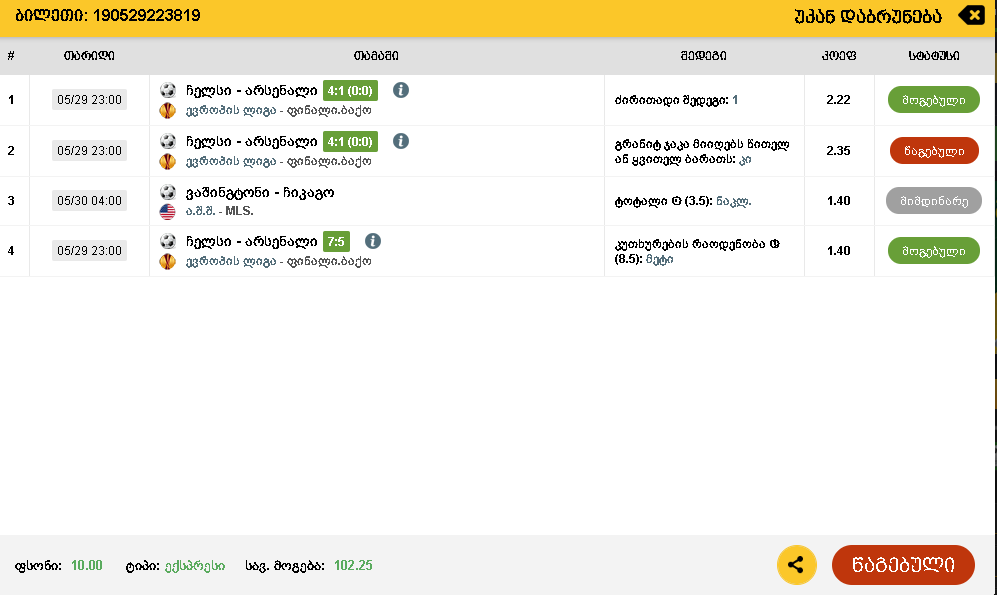Screen dimensions: 997x595
Task: Click the 2.35 coefficient value
Action: [x=838, y=151]
